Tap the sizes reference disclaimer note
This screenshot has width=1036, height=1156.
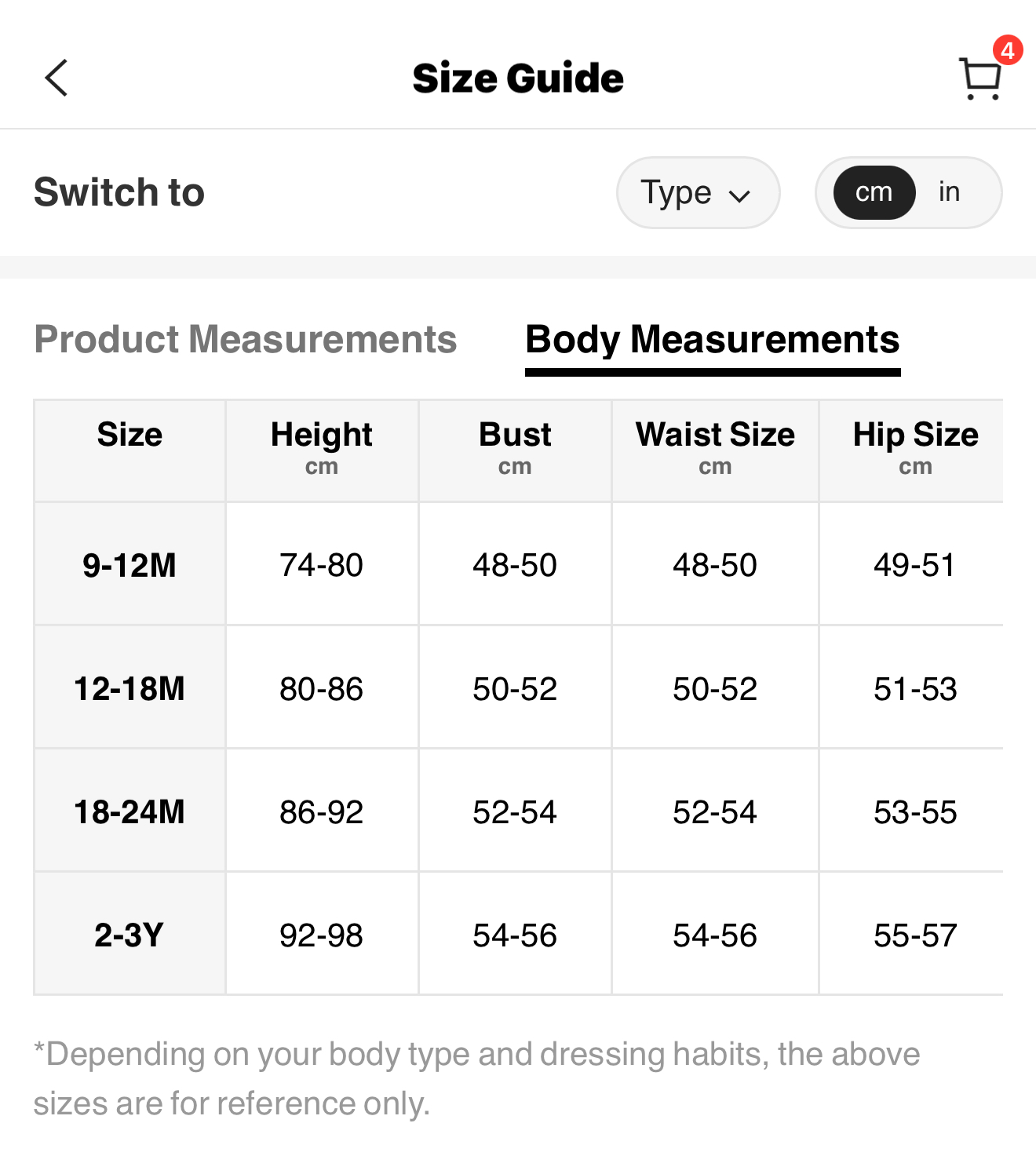coord(476,1078)
